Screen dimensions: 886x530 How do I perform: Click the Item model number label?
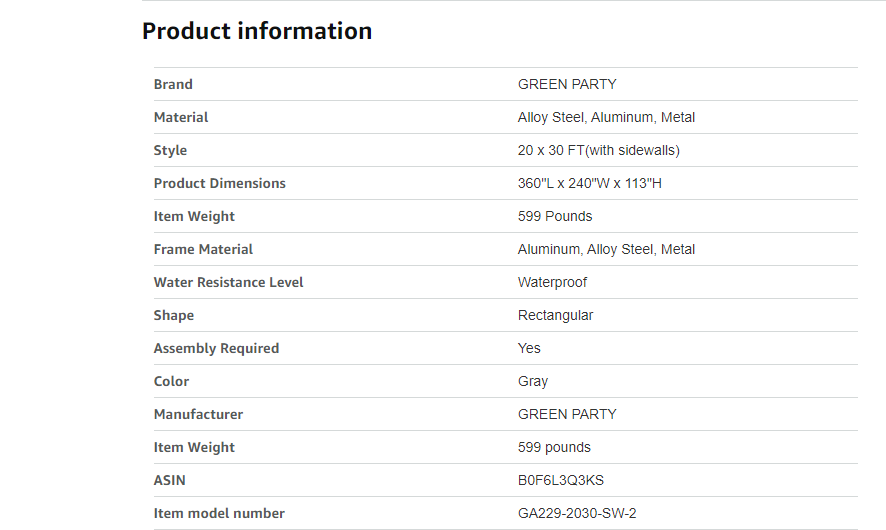[219, 513]
